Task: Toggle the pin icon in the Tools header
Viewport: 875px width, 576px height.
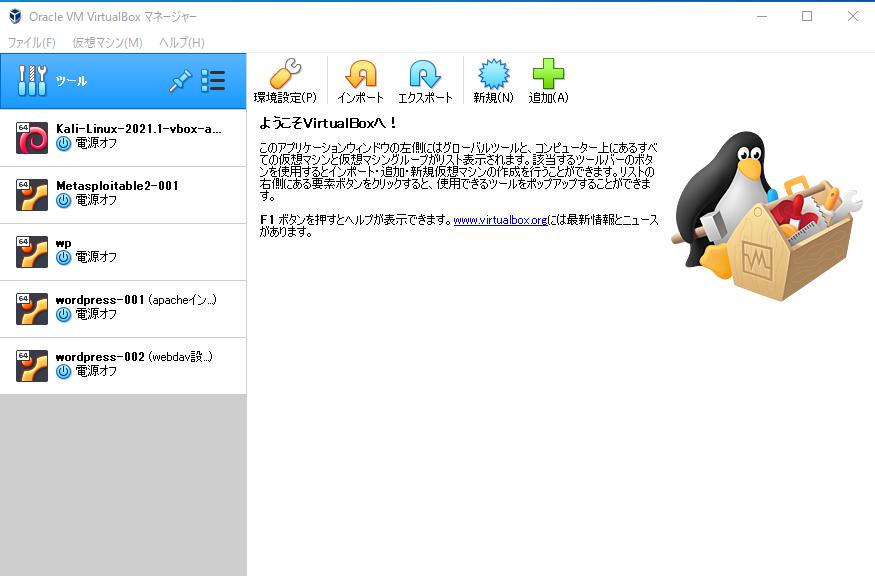Action: (x=180, y=80)
